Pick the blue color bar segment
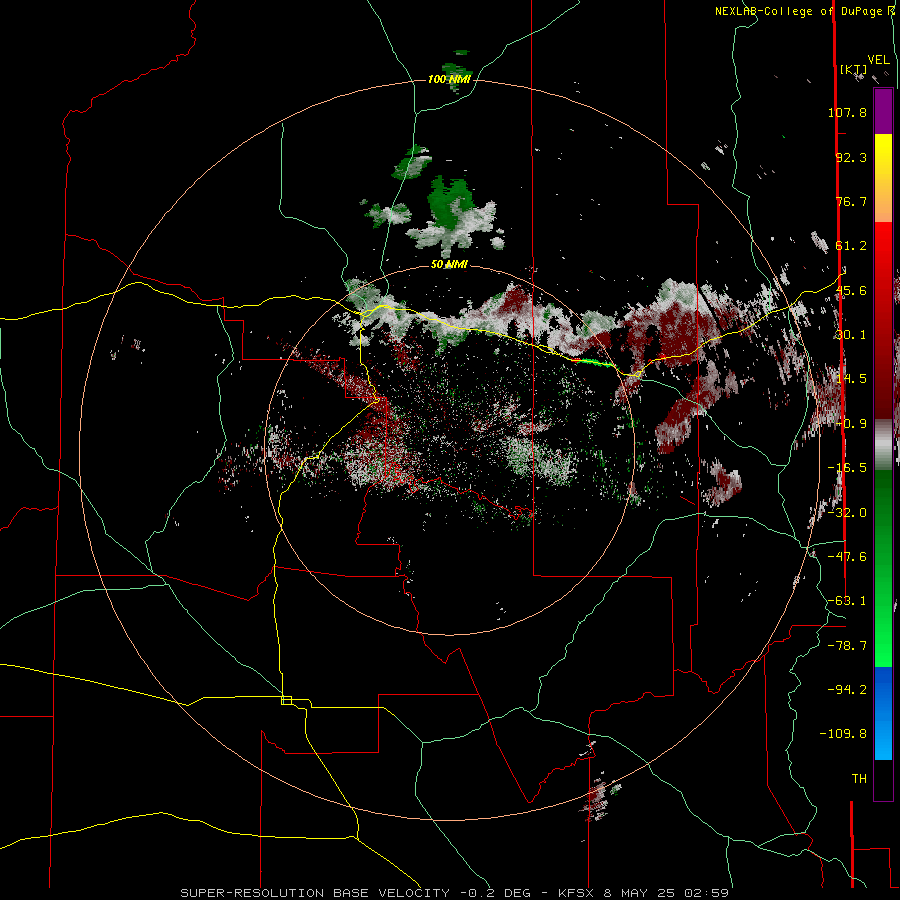Screen dimensions: 900x900 [883, 713]
